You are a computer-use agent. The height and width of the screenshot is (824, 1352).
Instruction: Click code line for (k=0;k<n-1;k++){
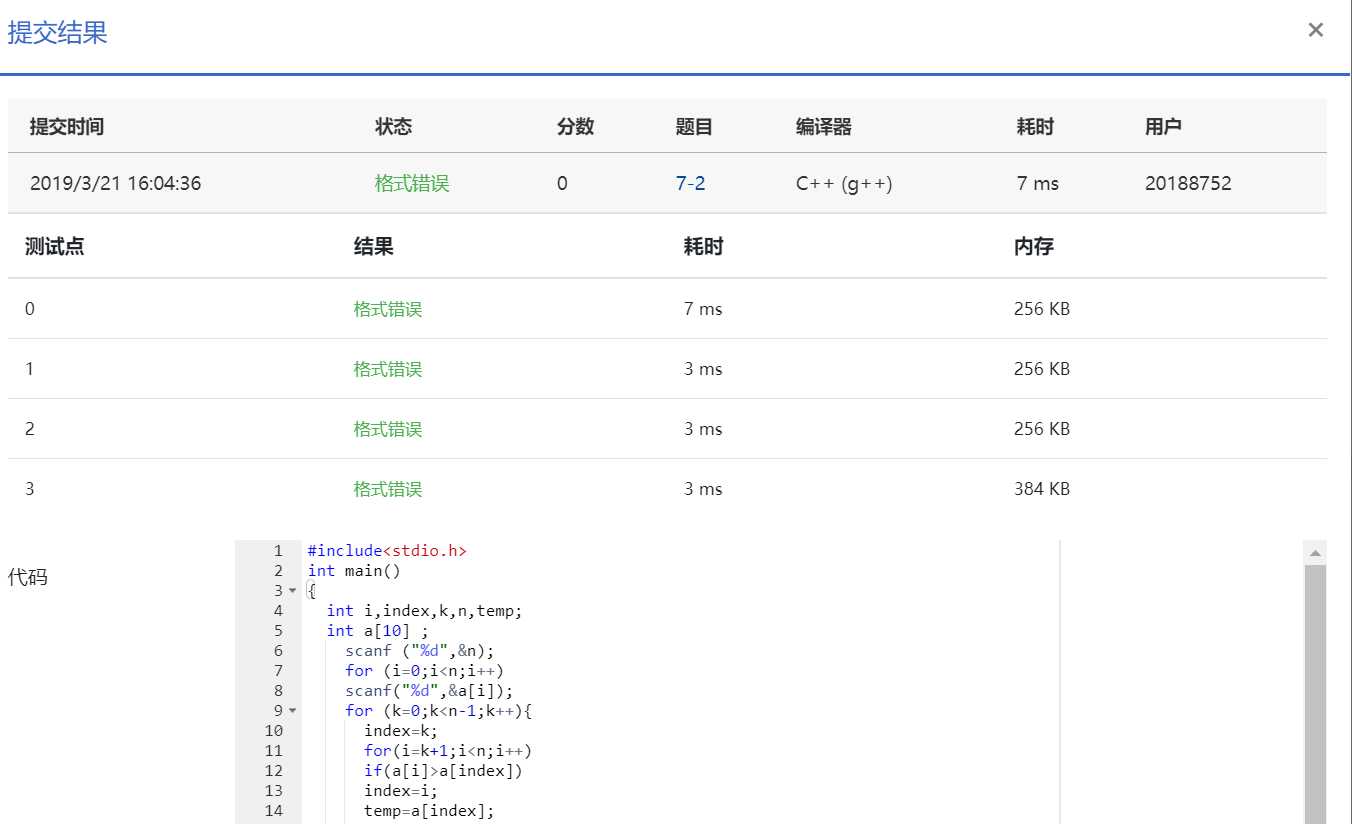(x=438, y=711)
